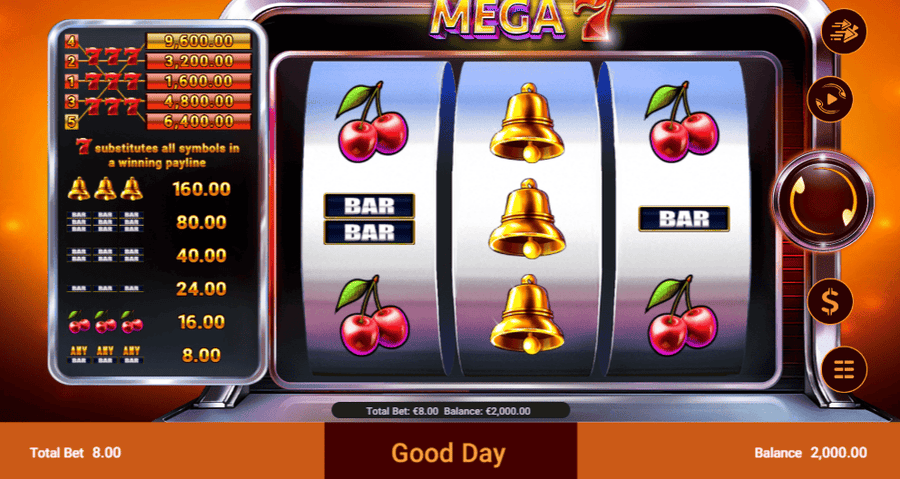Click the 1,600.00 payline 1 payout
Viewport: 900px width, 479px height.
click(x=199, y=81)
